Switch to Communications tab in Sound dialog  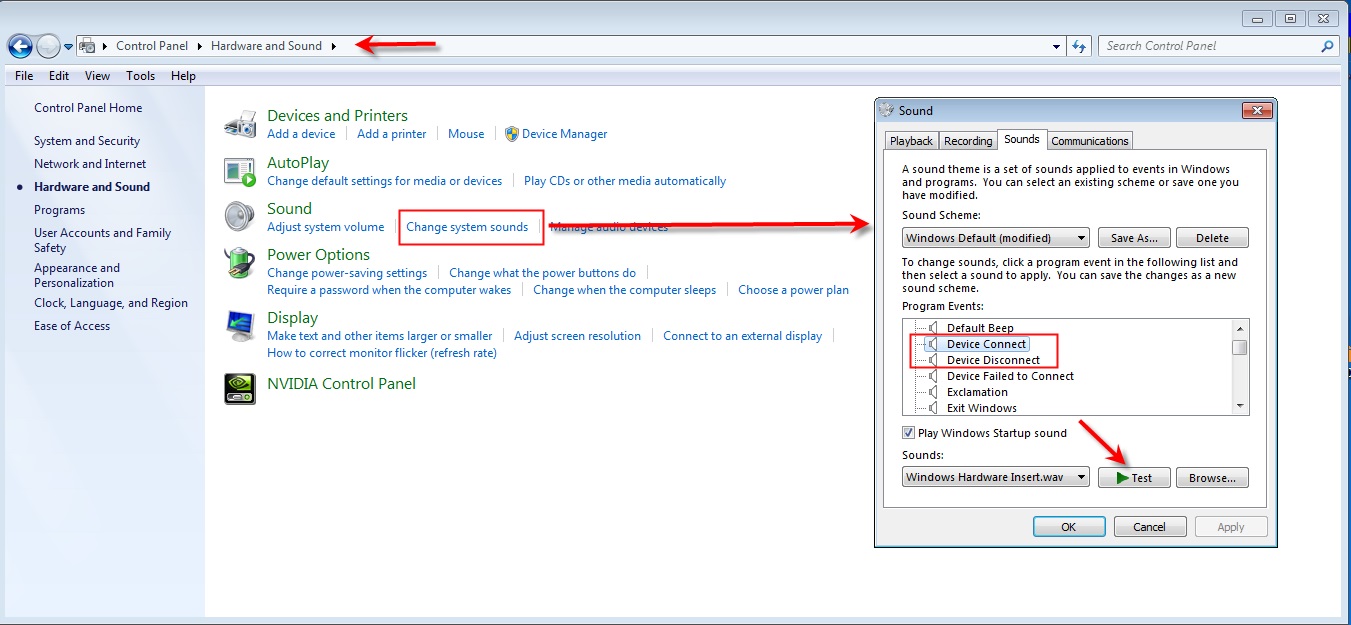click(1090, 141)
